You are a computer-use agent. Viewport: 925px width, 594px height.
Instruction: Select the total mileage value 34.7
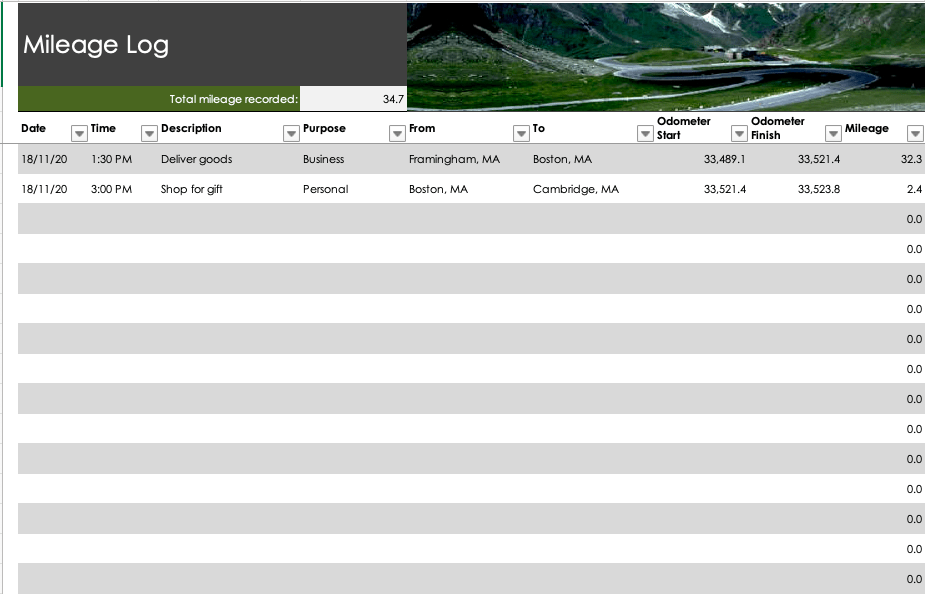[353, 99]
